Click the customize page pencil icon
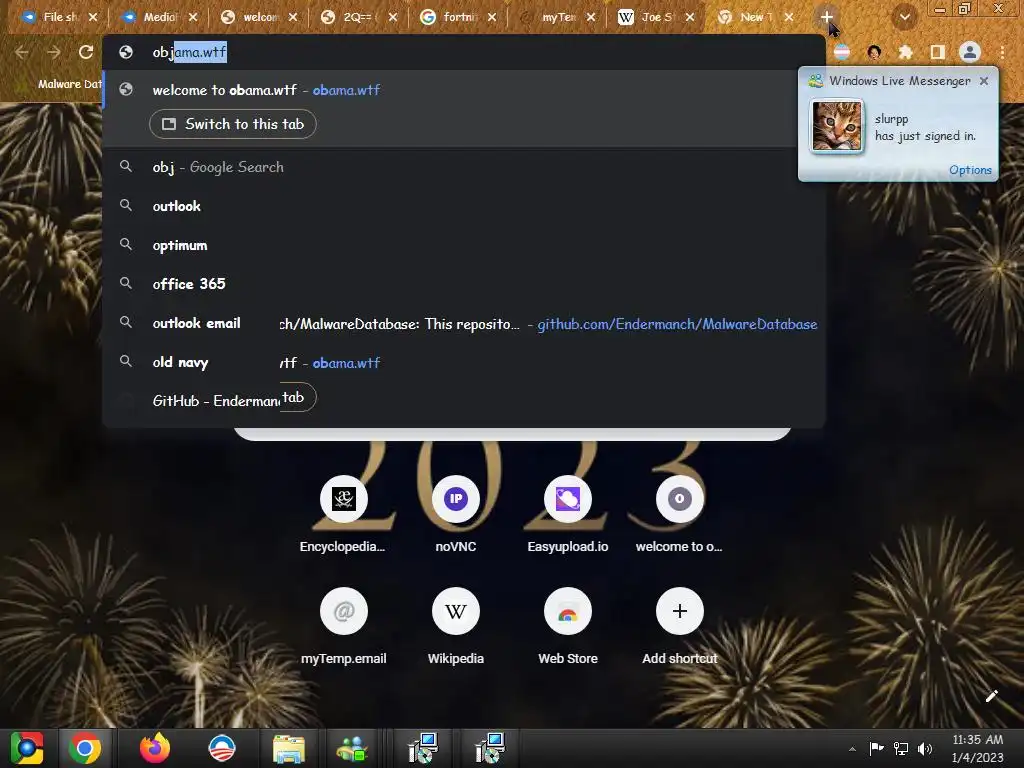This screenshot has width=1024, height=768. 991,696
